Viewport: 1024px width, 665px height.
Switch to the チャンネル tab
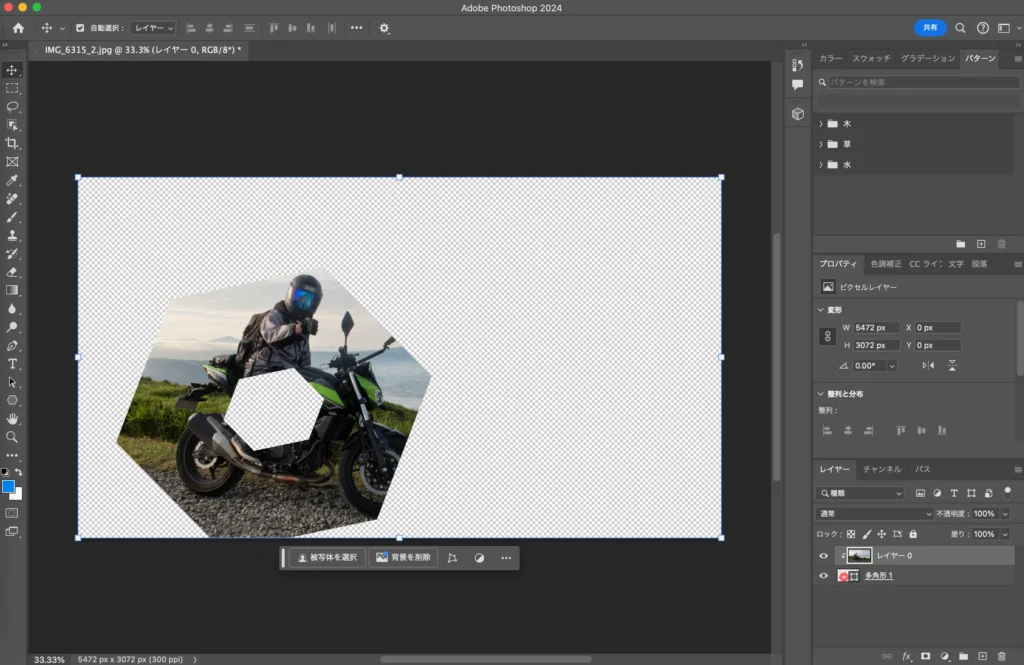(x=882, y=469)
